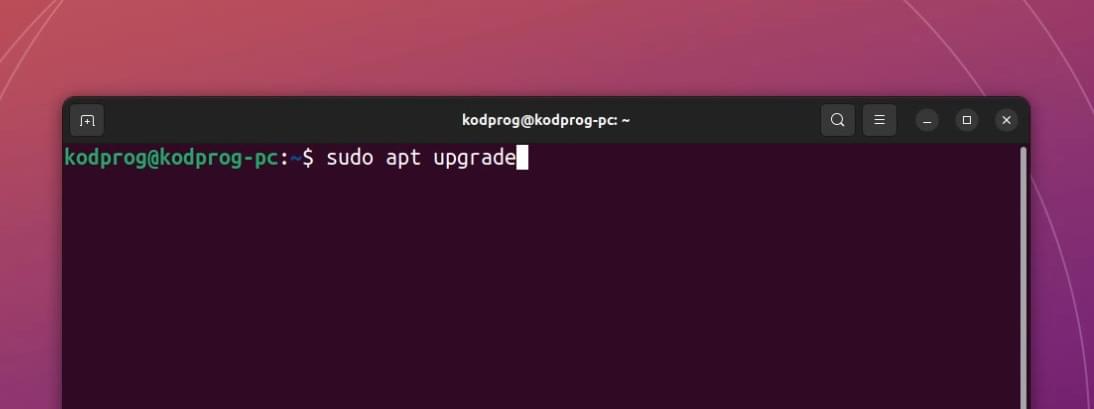The height and width of the screenshot is (409, 1094).
Task: Click the terminal vertical scrollbar
Action: (x=1024, y=278)
